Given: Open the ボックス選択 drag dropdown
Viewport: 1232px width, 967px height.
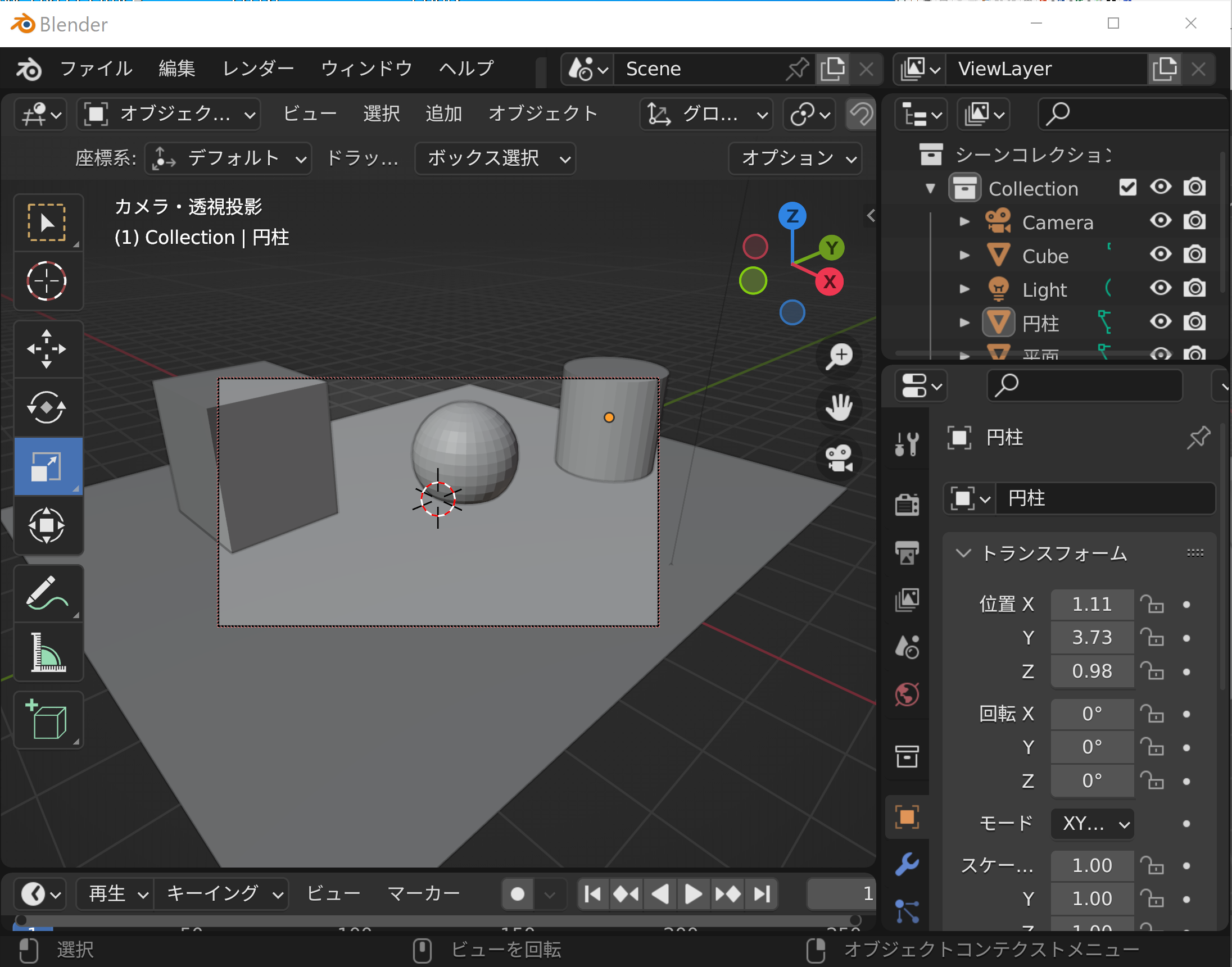Looking at the screenshot, I should [495, 158].
